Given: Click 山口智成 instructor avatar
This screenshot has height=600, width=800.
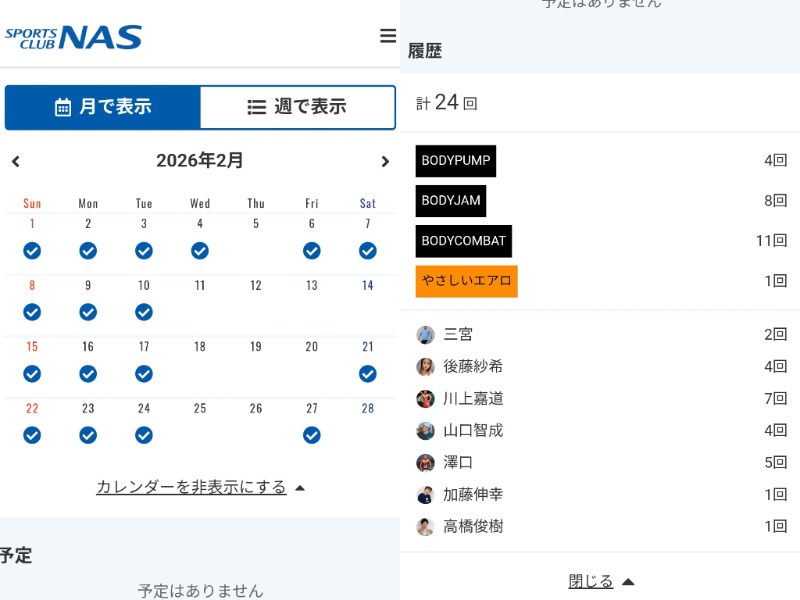Looking at the screenshot, I should click(x=425, y=431).
